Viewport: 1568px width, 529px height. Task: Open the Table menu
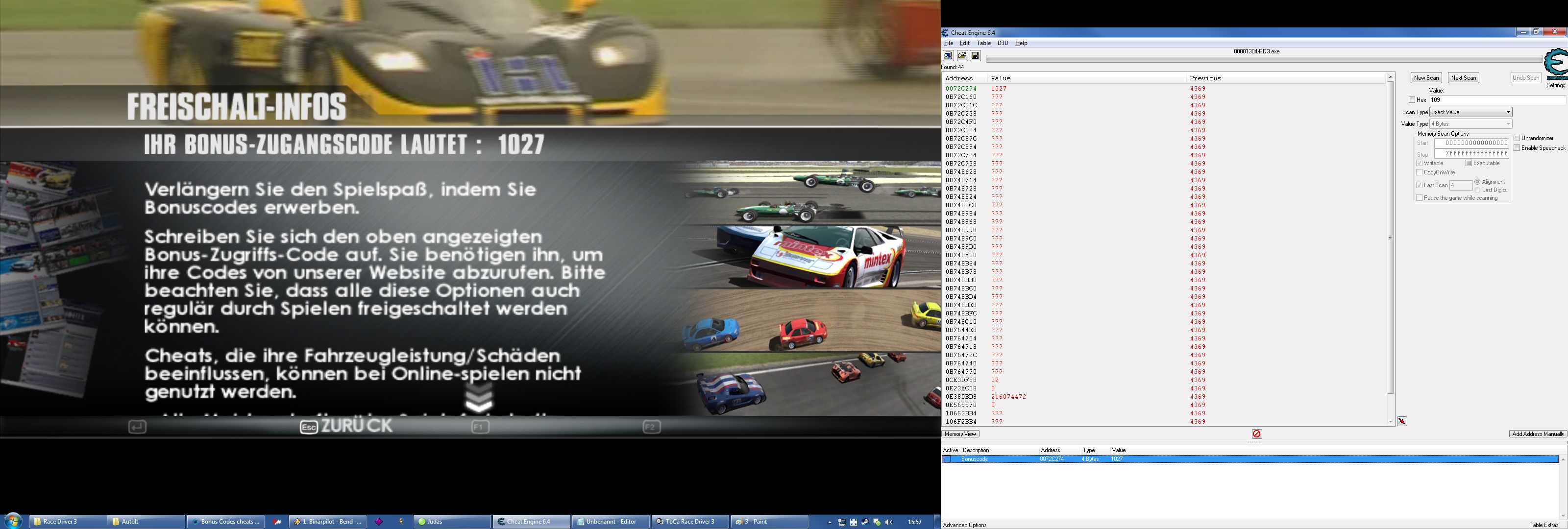[983, 43]
